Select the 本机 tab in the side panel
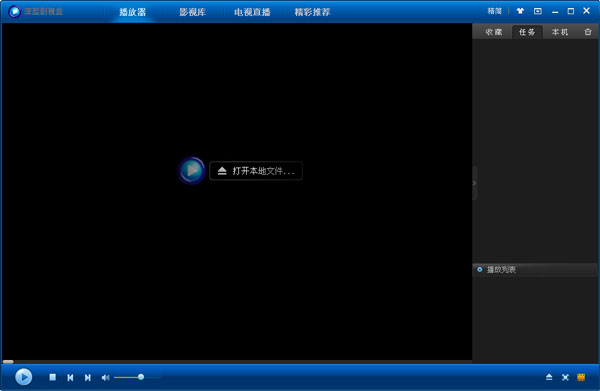This screenshot has height=391, width=600. tap(560, 32)
